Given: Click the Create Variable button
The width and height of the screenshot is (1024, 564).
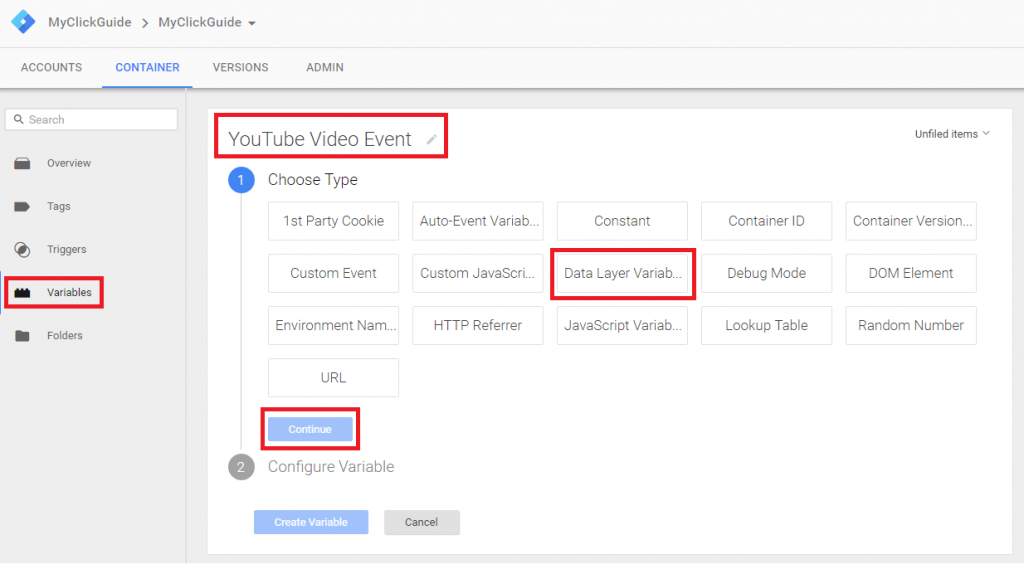Looking at the screenshot, I should (311, 522).
